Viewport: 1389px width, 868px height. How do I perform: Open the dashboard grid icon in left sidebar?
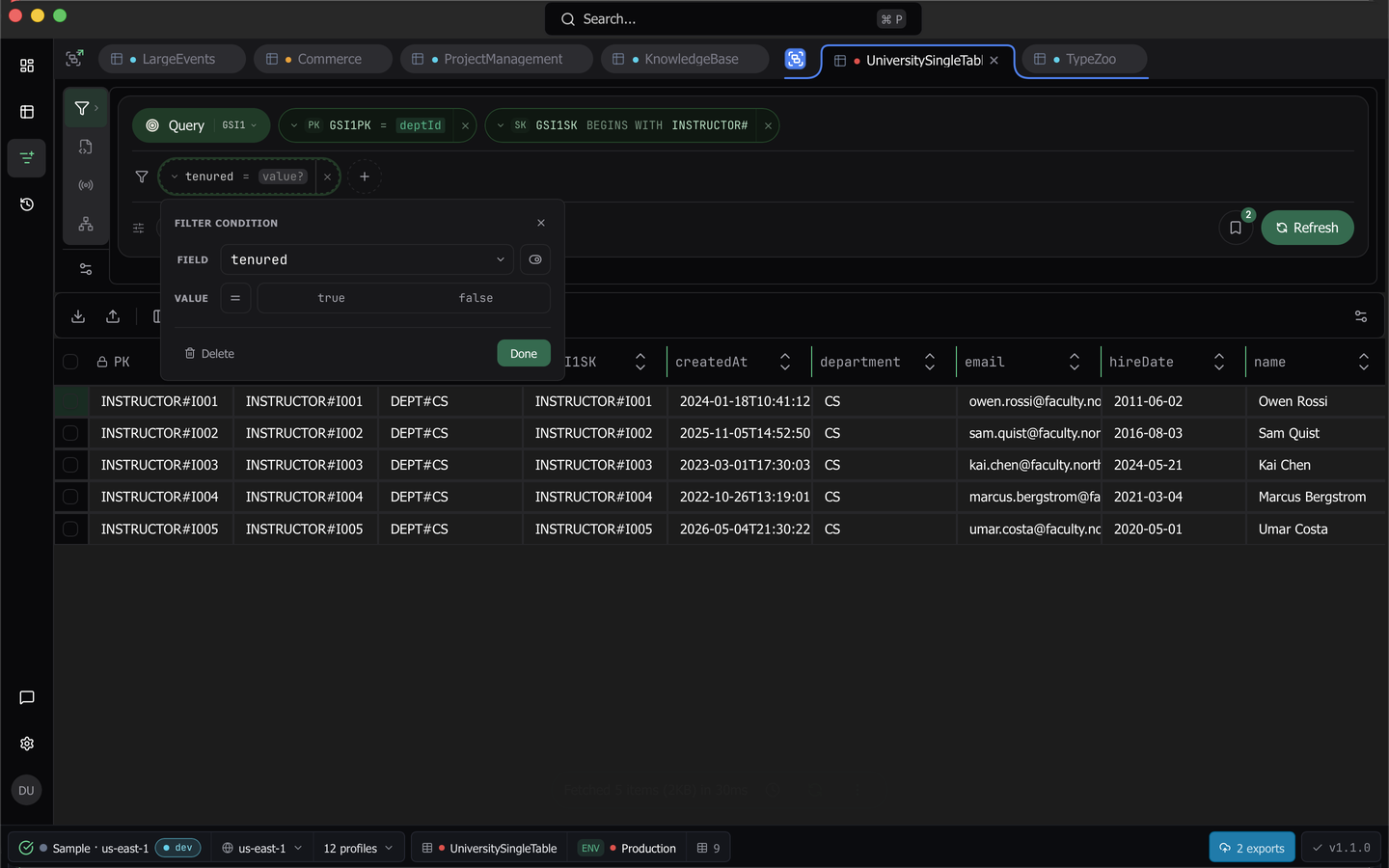point(27,66)
